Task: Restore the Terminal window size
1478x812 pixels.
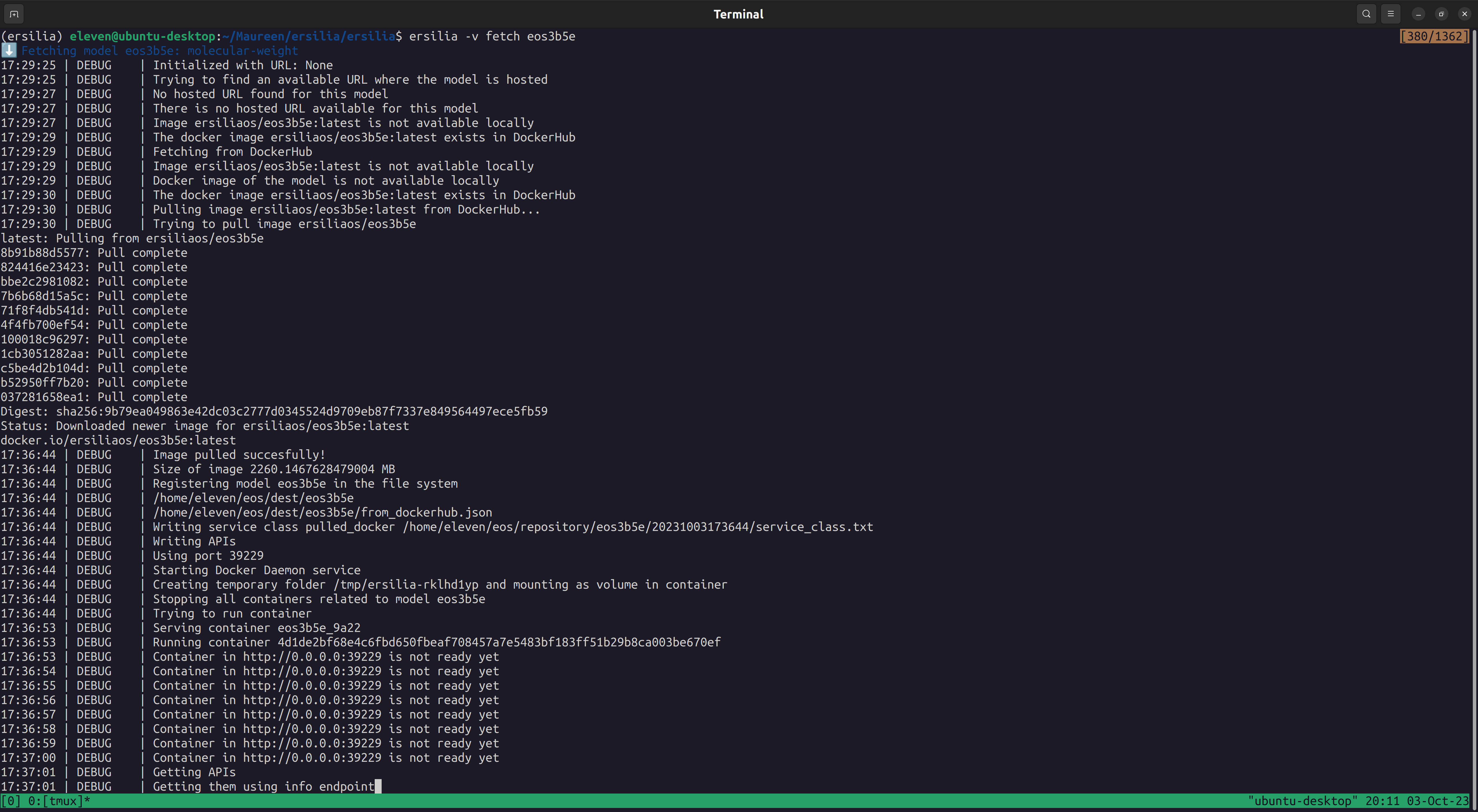Action: [x=1441, y=14]
